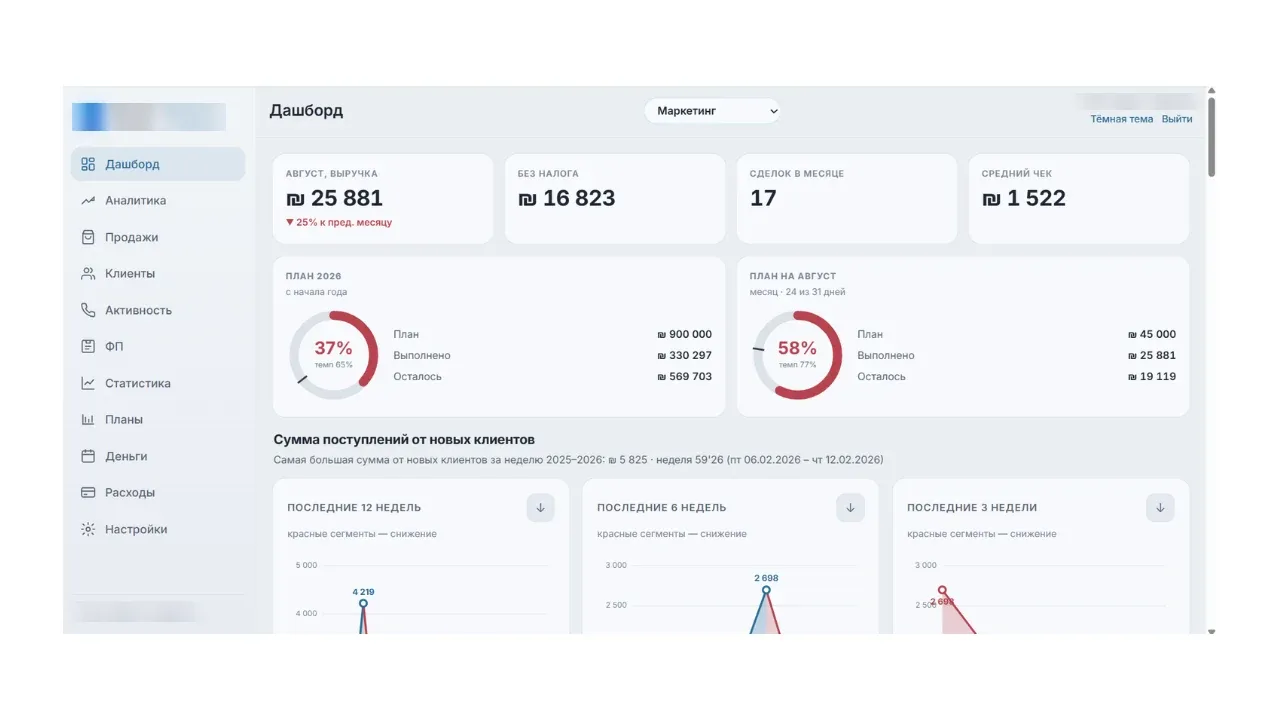This screenshot has width=1280, height=720.
Task: Click the Дашборд grid icon in sidebar
Action: point(88,164)
